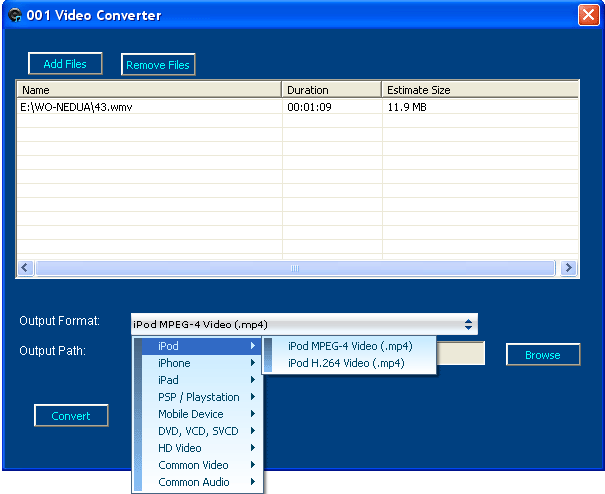Open the DVD, VCD, SVCD submenu

coord(199,431)
